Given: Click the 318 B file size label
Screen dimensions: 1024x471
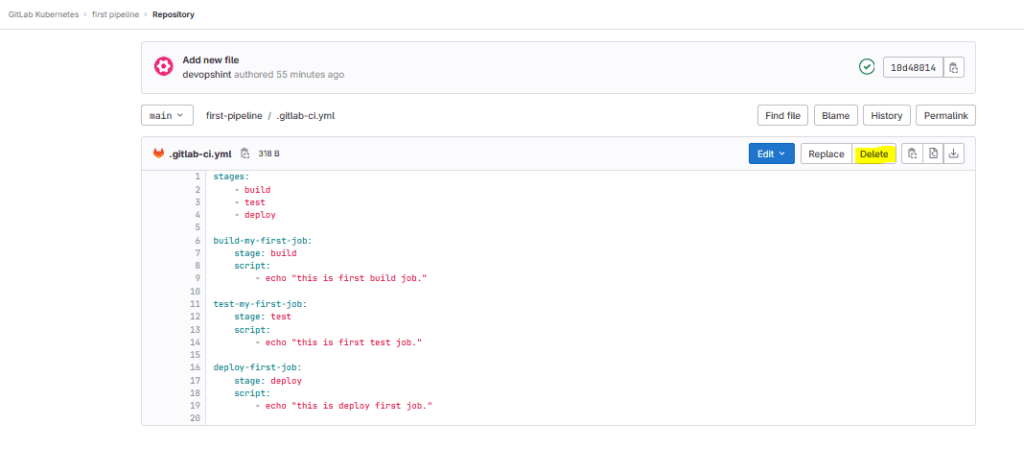Looking at the screenshot, I should (269, 154).
